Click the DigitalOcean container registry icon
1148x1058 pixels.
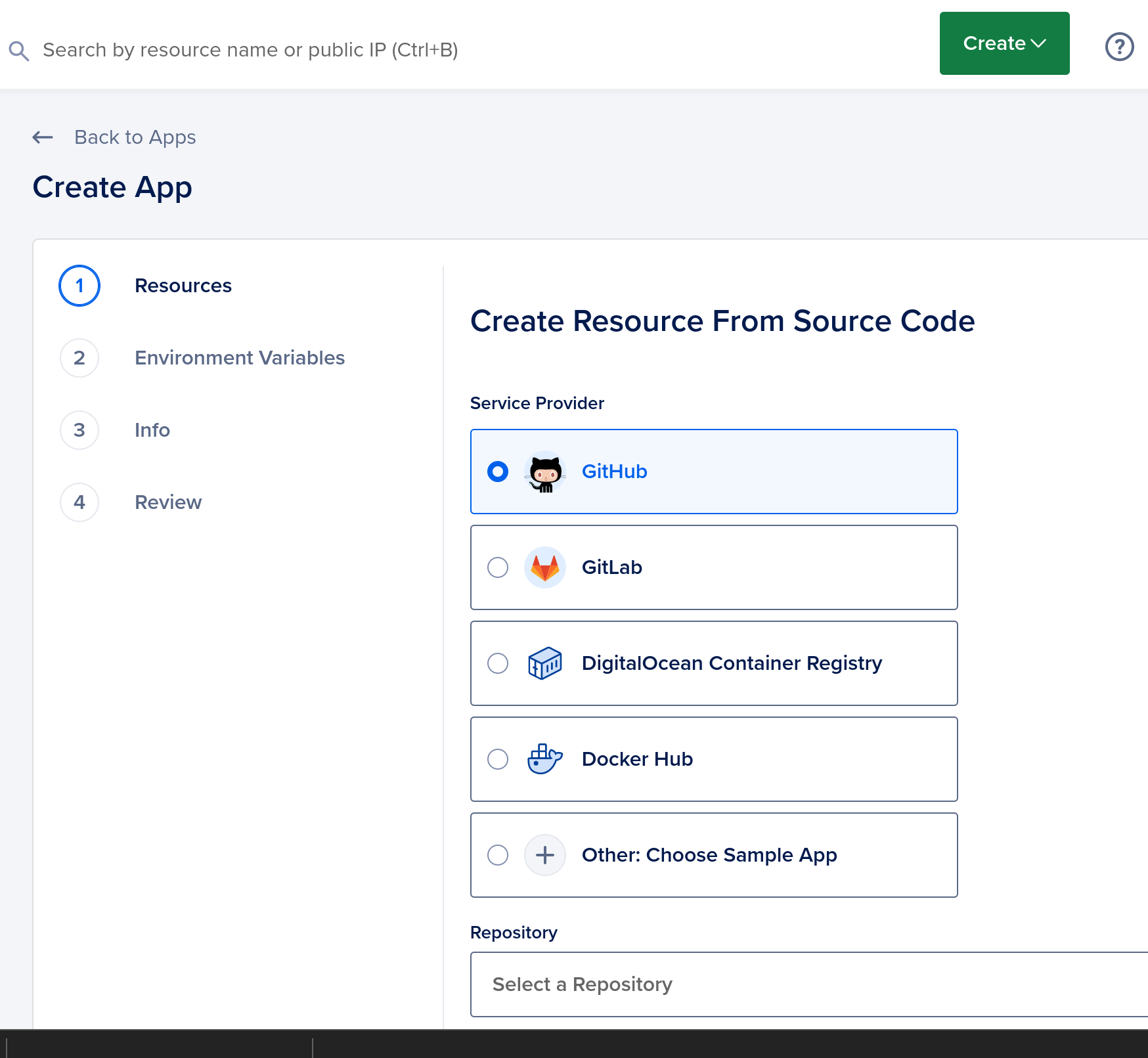tap(545, 663)
